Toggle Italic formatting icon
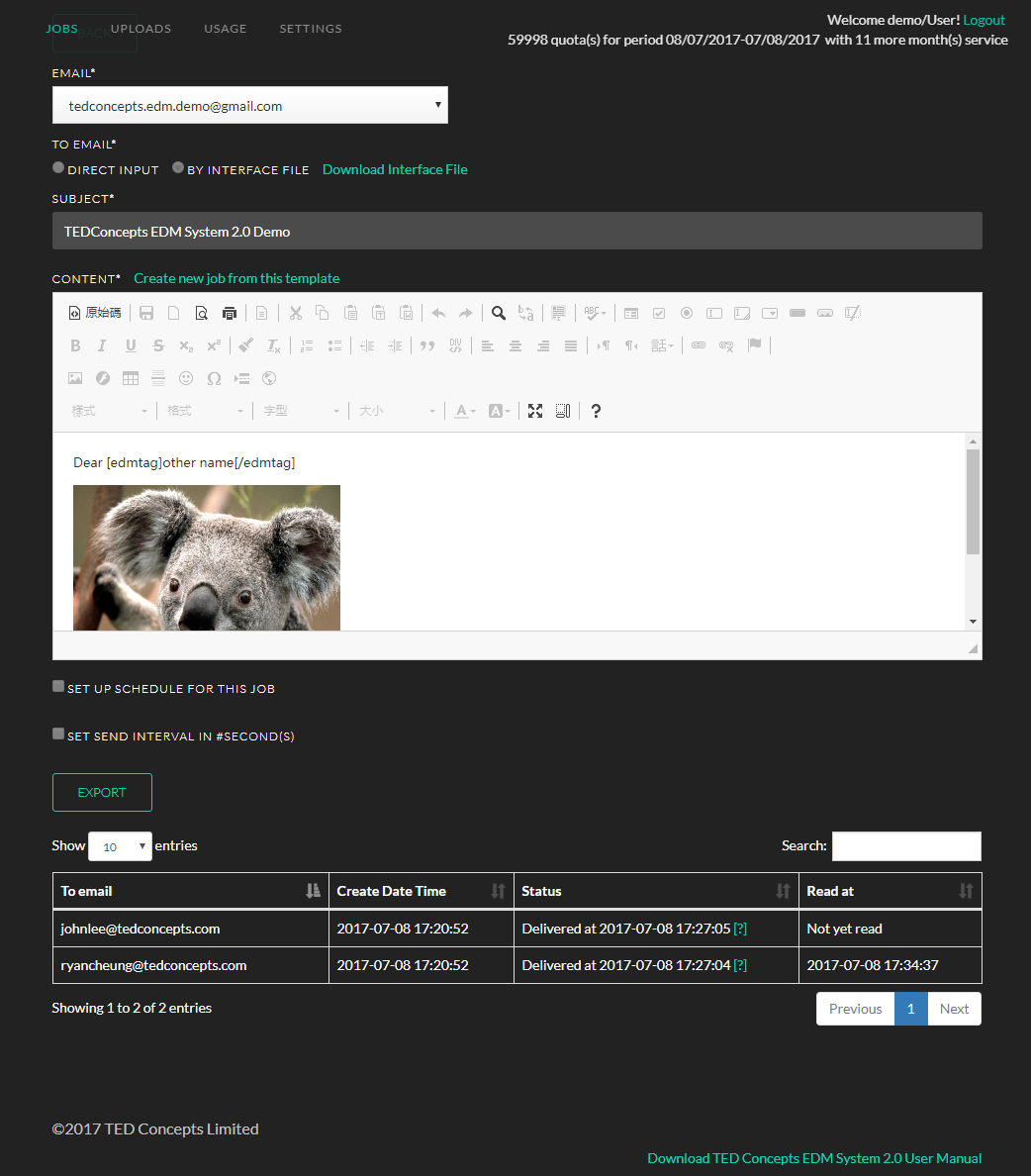Image resolution: width=1031 pixels, height=1176 pixels. (x=102, y=345)
